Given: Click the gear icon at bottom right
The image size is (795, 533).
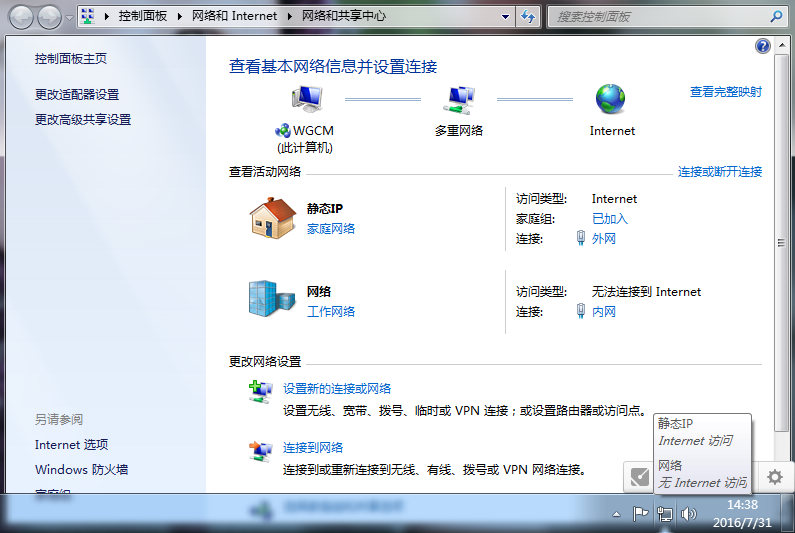Looking at the screenshot, I should pyautogui.click(x=774, y=477).
